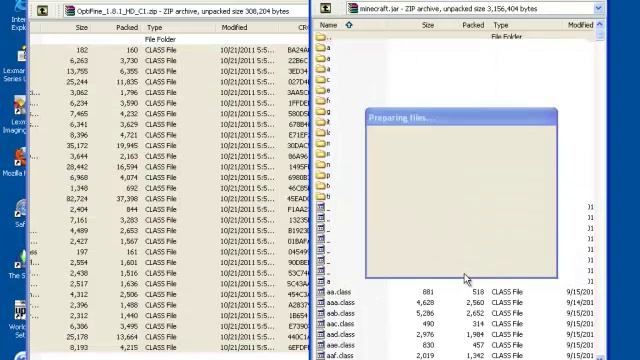Click the minecraft.jar list scrollbar thumb
Image resolution: width=640 pixels, height=360 pixels.
click(x=599, y=35)
